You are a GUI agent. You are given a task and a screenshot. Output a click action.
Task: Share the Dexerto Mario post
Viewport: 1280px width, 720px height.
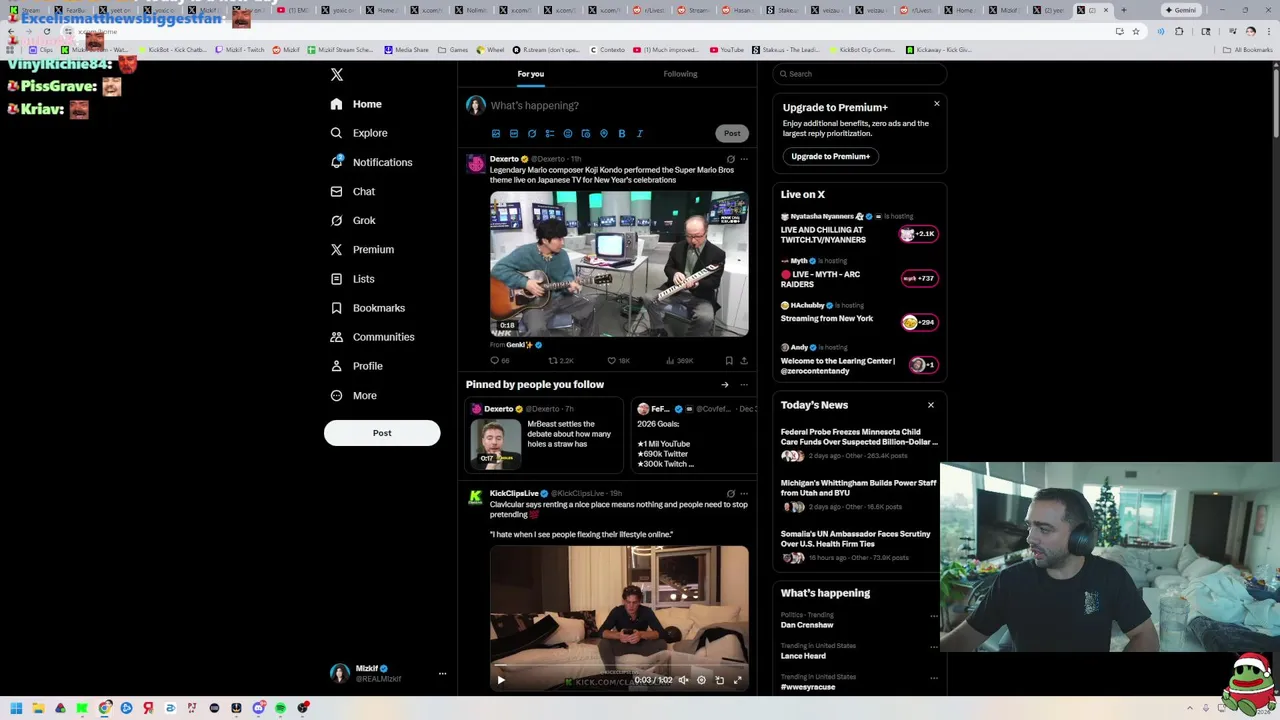pos(743,361)
